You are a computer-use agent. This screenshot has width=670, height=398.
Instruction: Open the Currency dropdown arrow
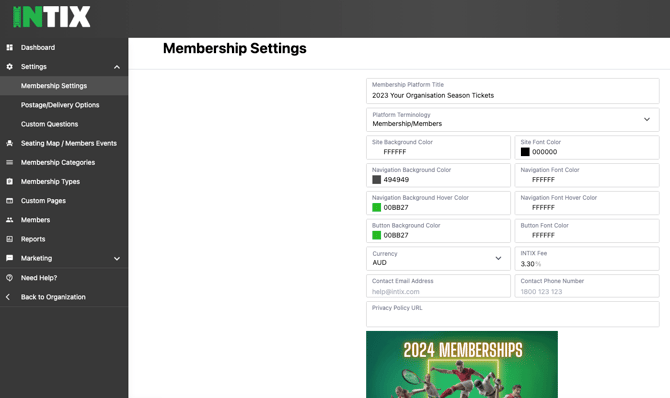[x=498, y=258]
